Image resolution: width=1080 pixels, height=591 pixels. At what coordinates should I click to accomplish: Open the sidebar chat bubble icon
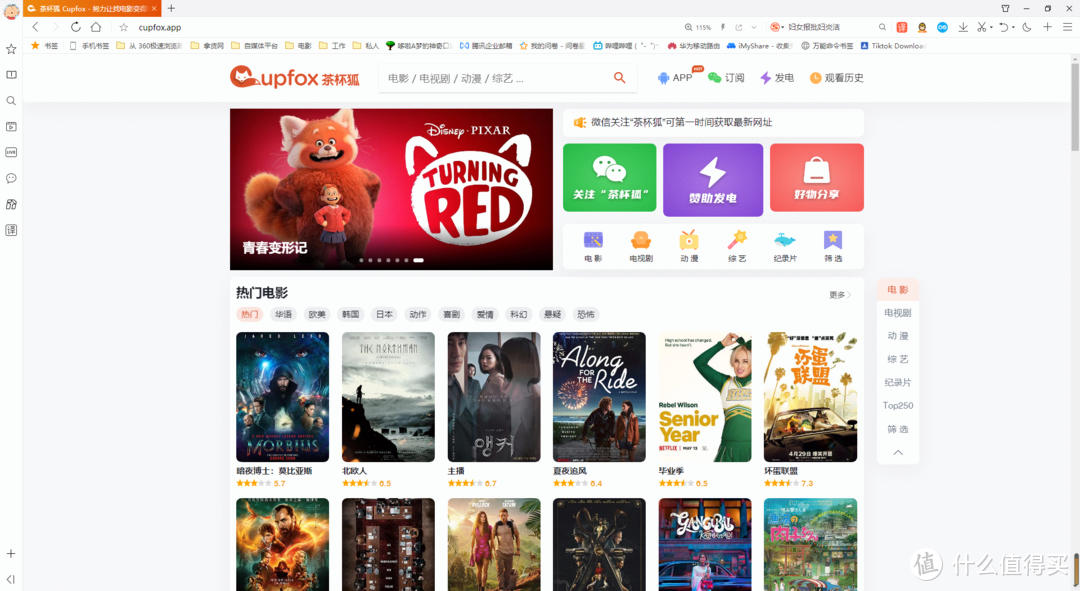point(11,178)
